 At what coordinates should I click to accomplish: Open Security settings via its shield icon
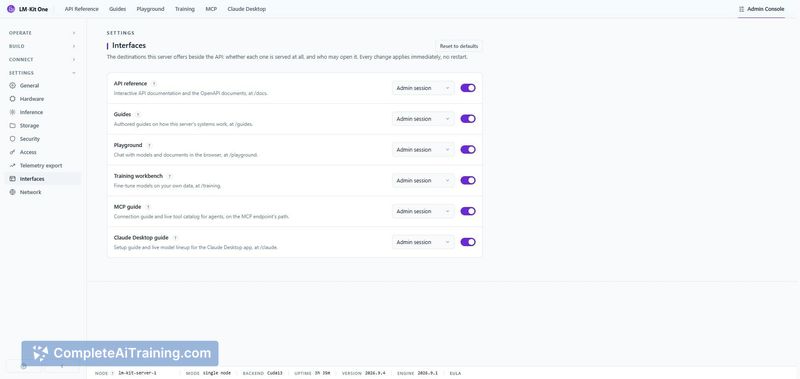(x=13, y=139)
